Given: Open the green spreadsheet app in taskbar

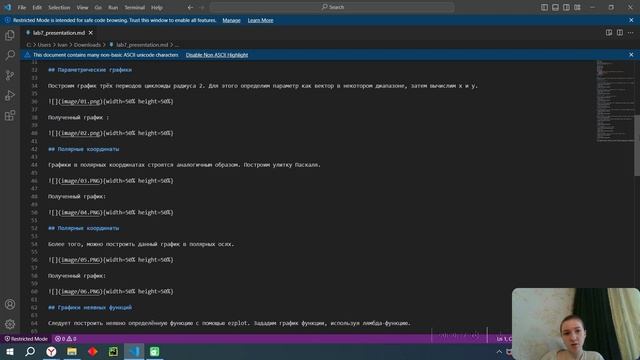Looking at the screenshot, I should click(154, 351).
